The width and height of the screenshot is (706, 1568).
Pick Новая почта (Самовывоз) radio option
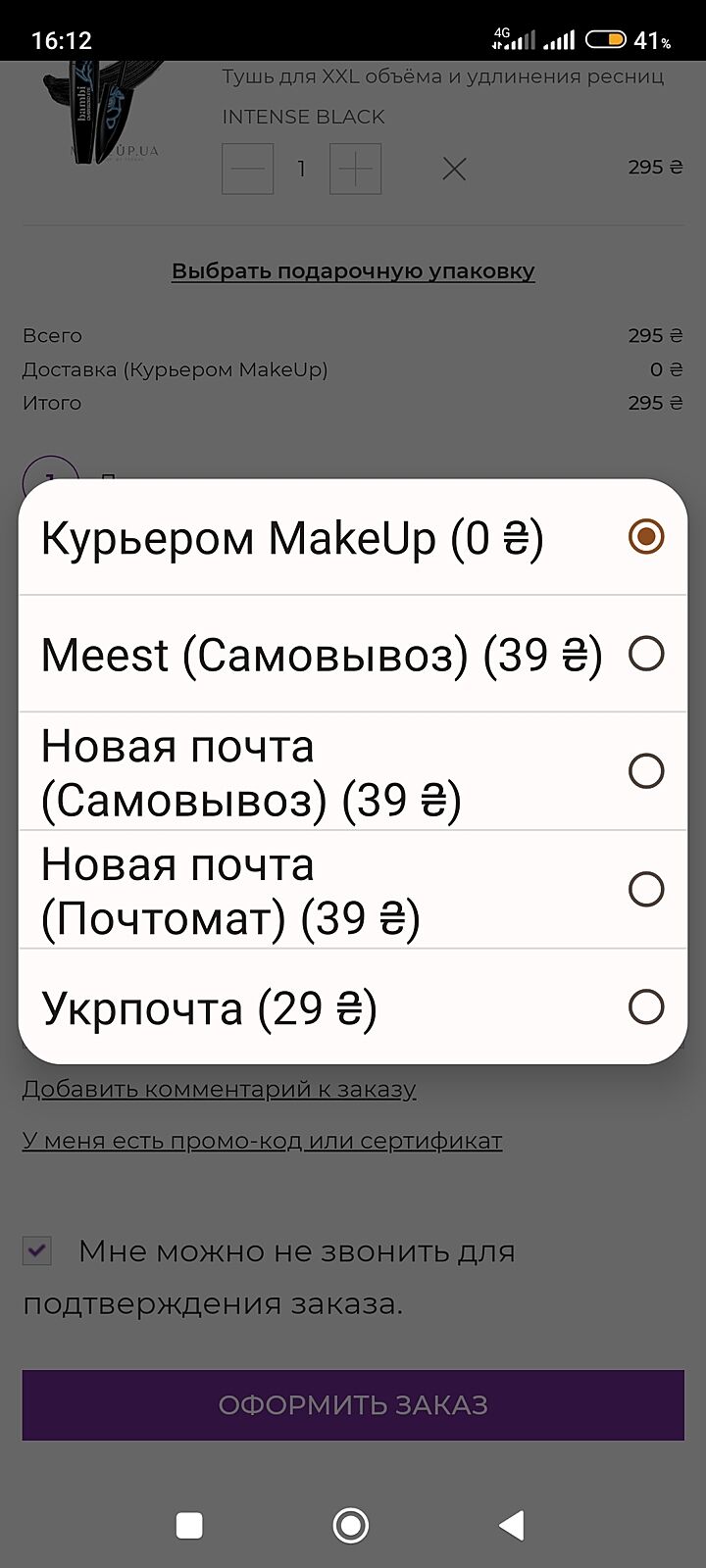[646, 771]
